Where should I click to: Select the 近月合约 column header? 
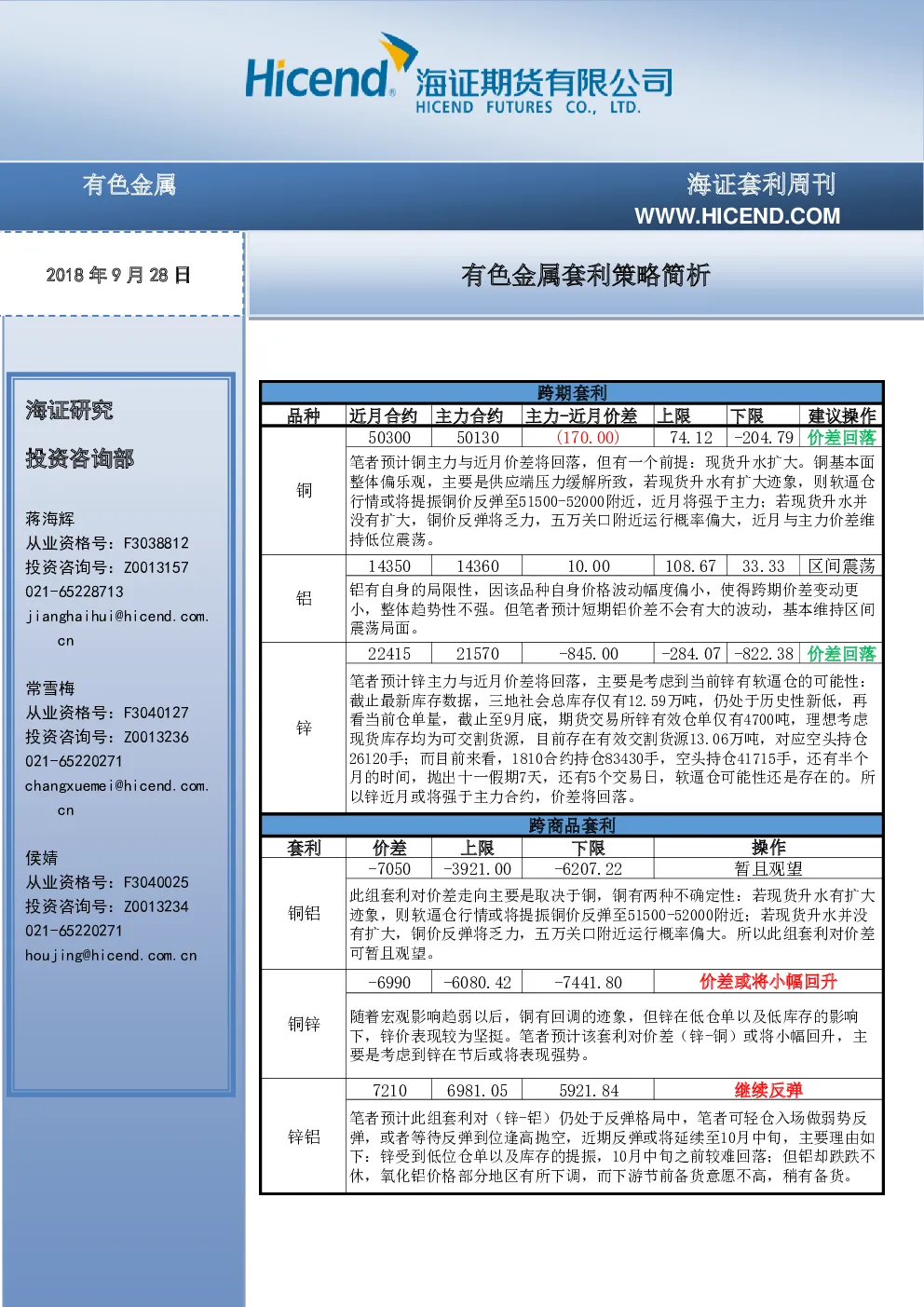(x=383, y=415)
